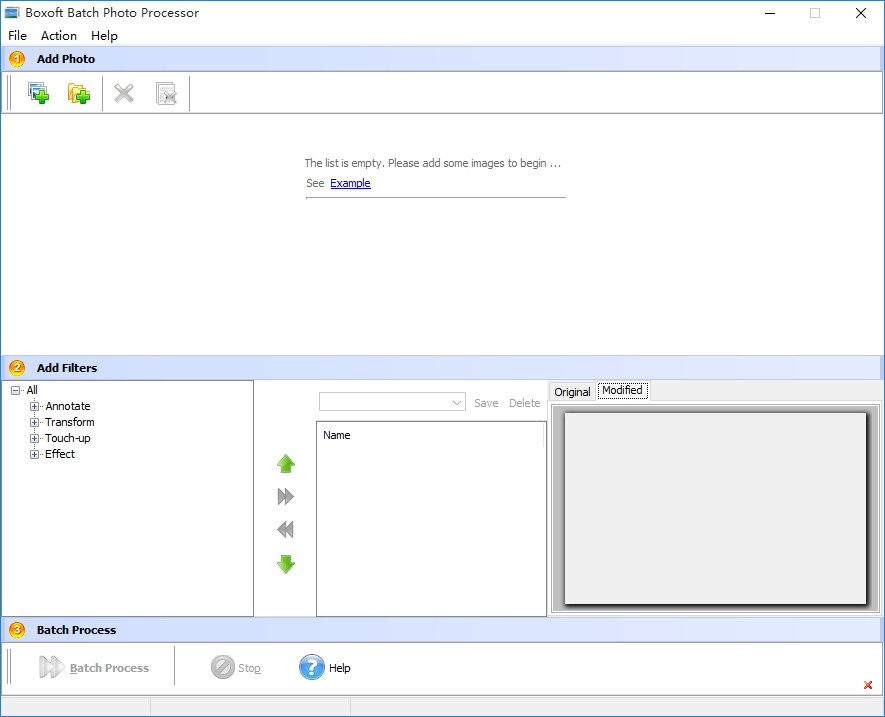Click the step 1 Add Photo badge

[17, 59]
